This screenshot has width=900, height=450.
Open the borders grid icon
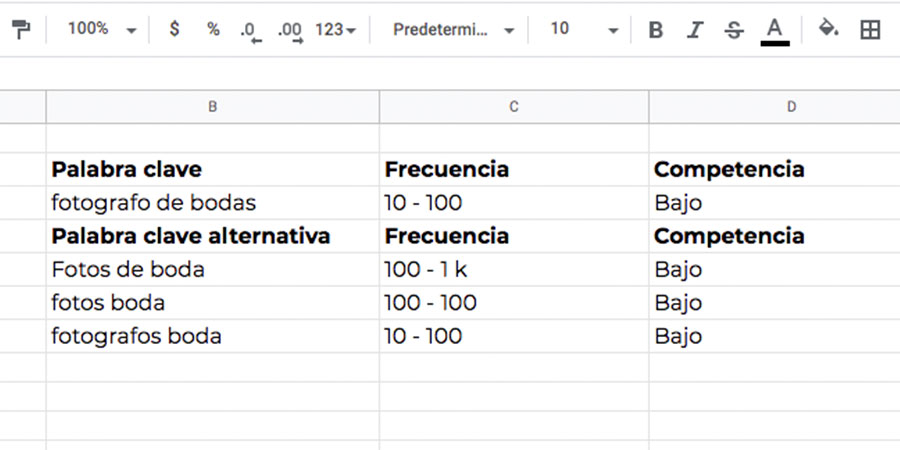pyautogui.click(x=870, y=30)
